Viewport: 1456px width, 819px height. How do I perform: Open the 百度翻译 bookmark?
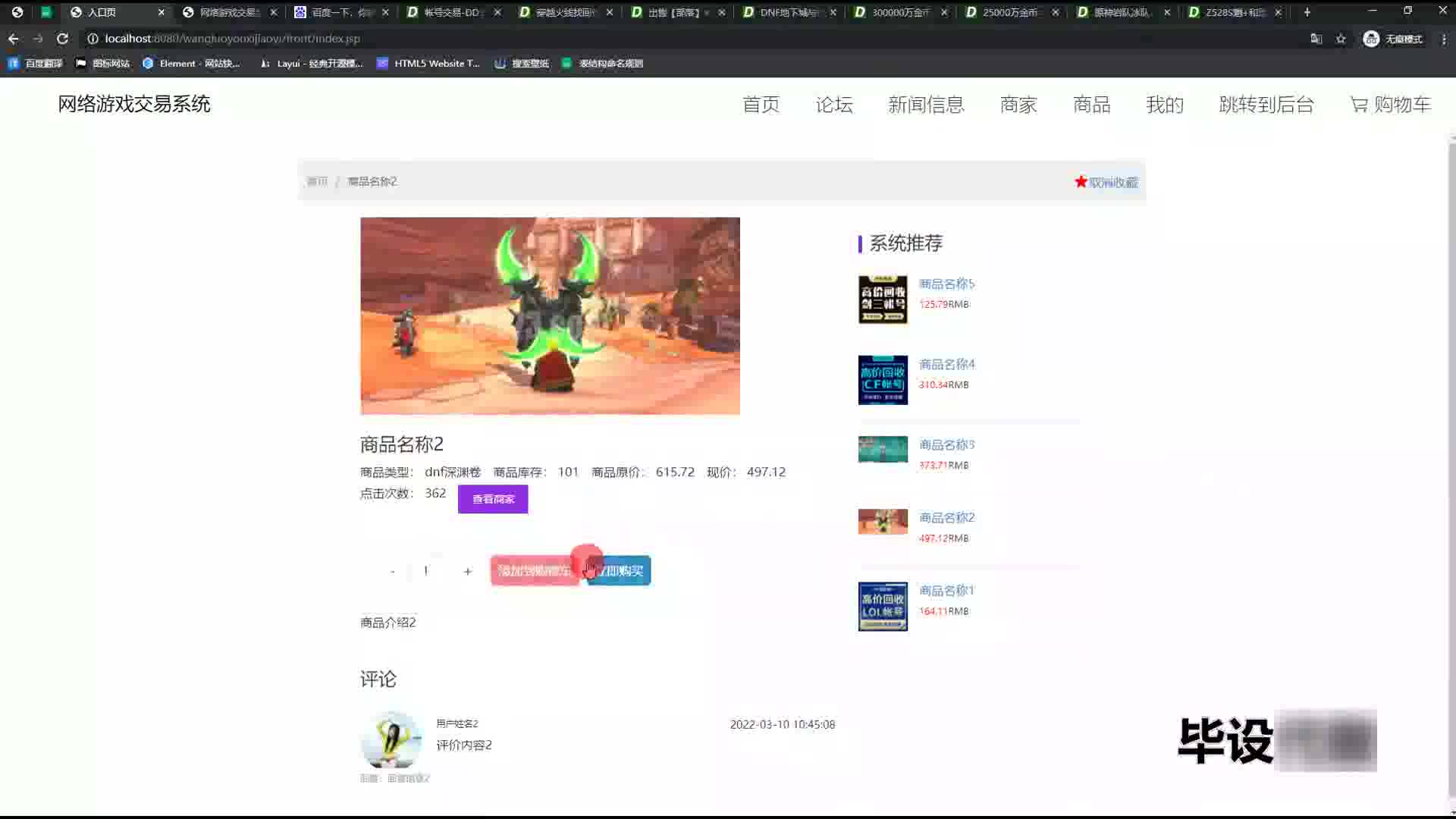coord(35,64)
